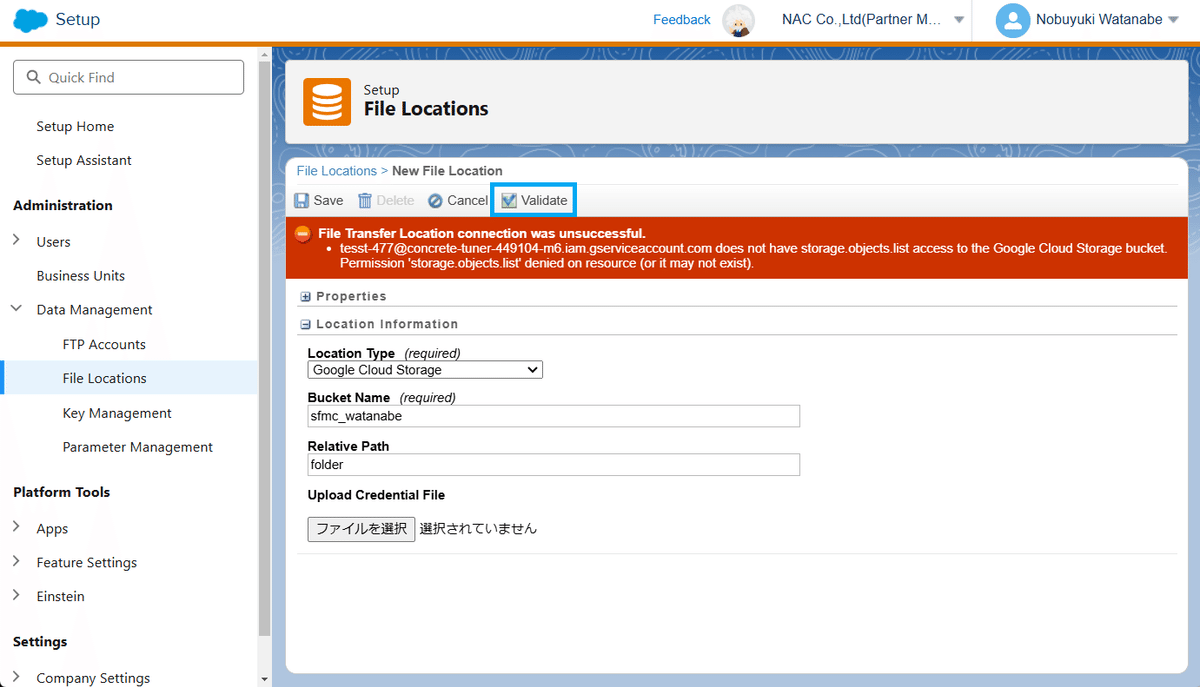Viewport: 1200px width, 687px height.
Task: Click the Cancel circle icon
Action: click(435, 200)
